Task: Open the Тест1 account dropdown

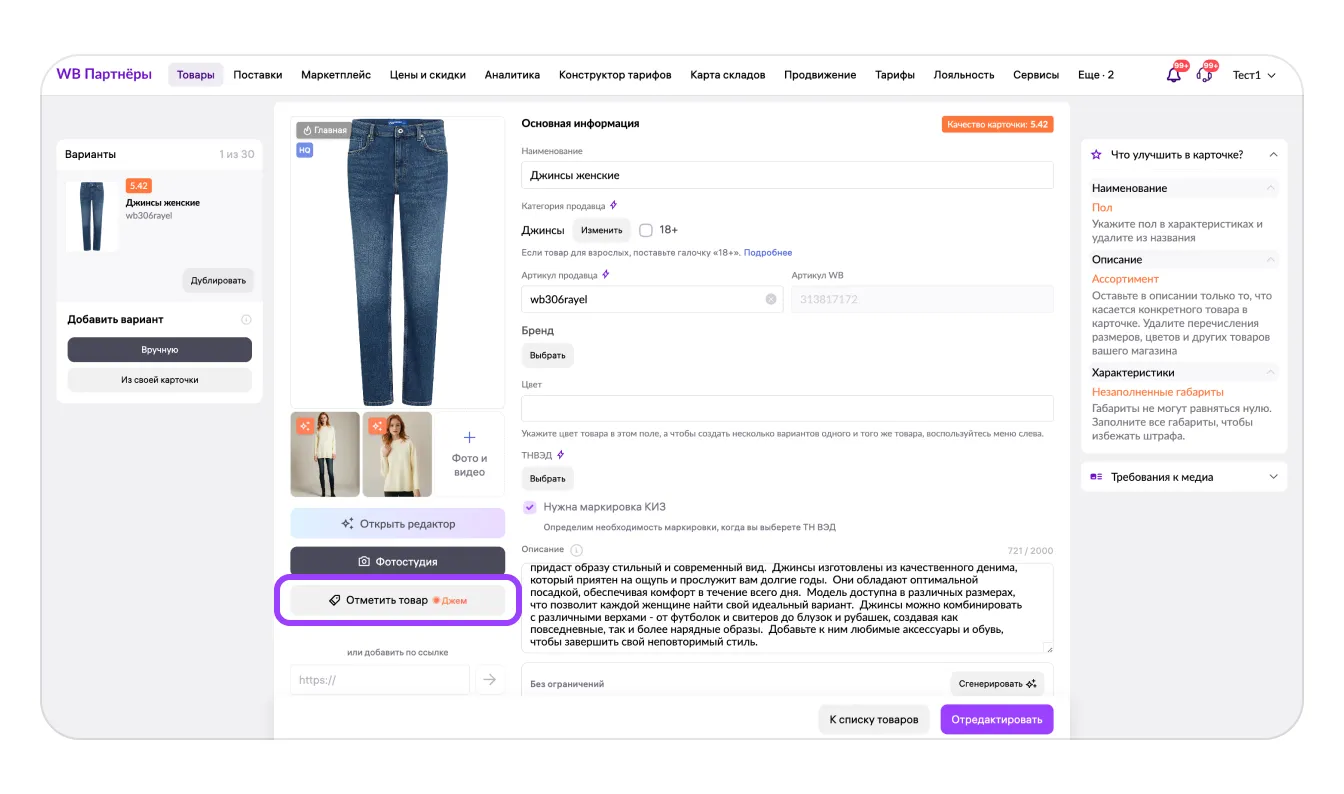Action: [1254, 75]
